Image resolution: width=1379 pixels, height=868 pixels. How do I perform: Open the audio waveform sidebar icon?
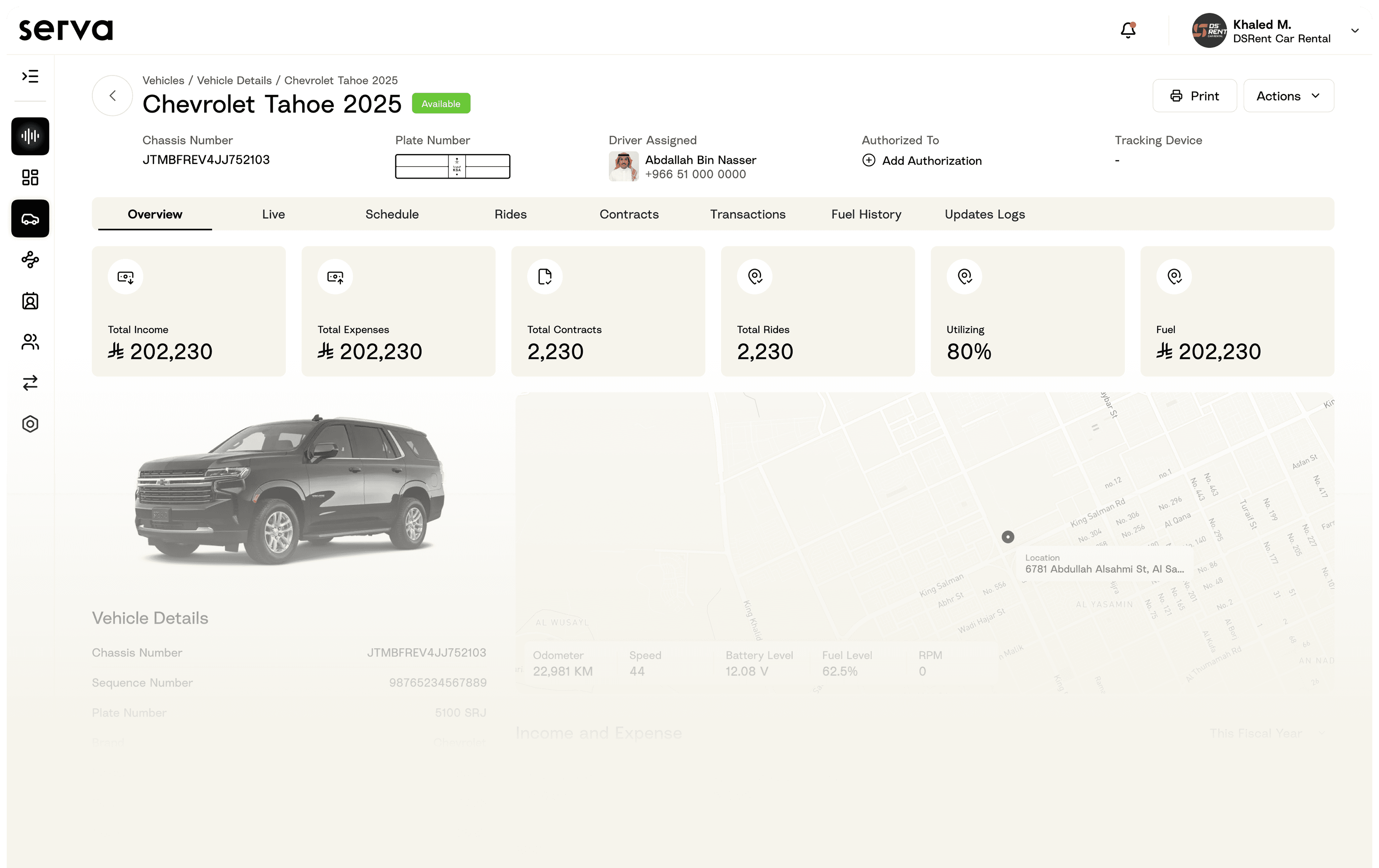click(30, 136)
